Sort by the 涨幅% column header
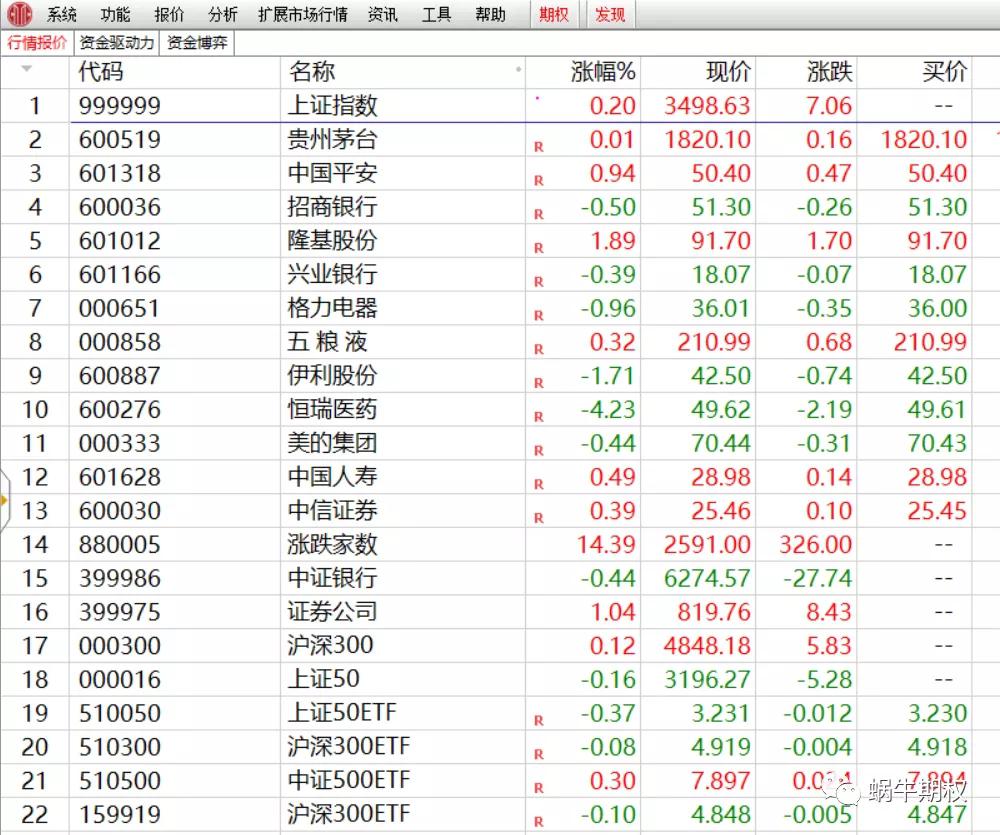Image resolution: width=1000 pixels, height=835 pixels. [x=603, y=72]
